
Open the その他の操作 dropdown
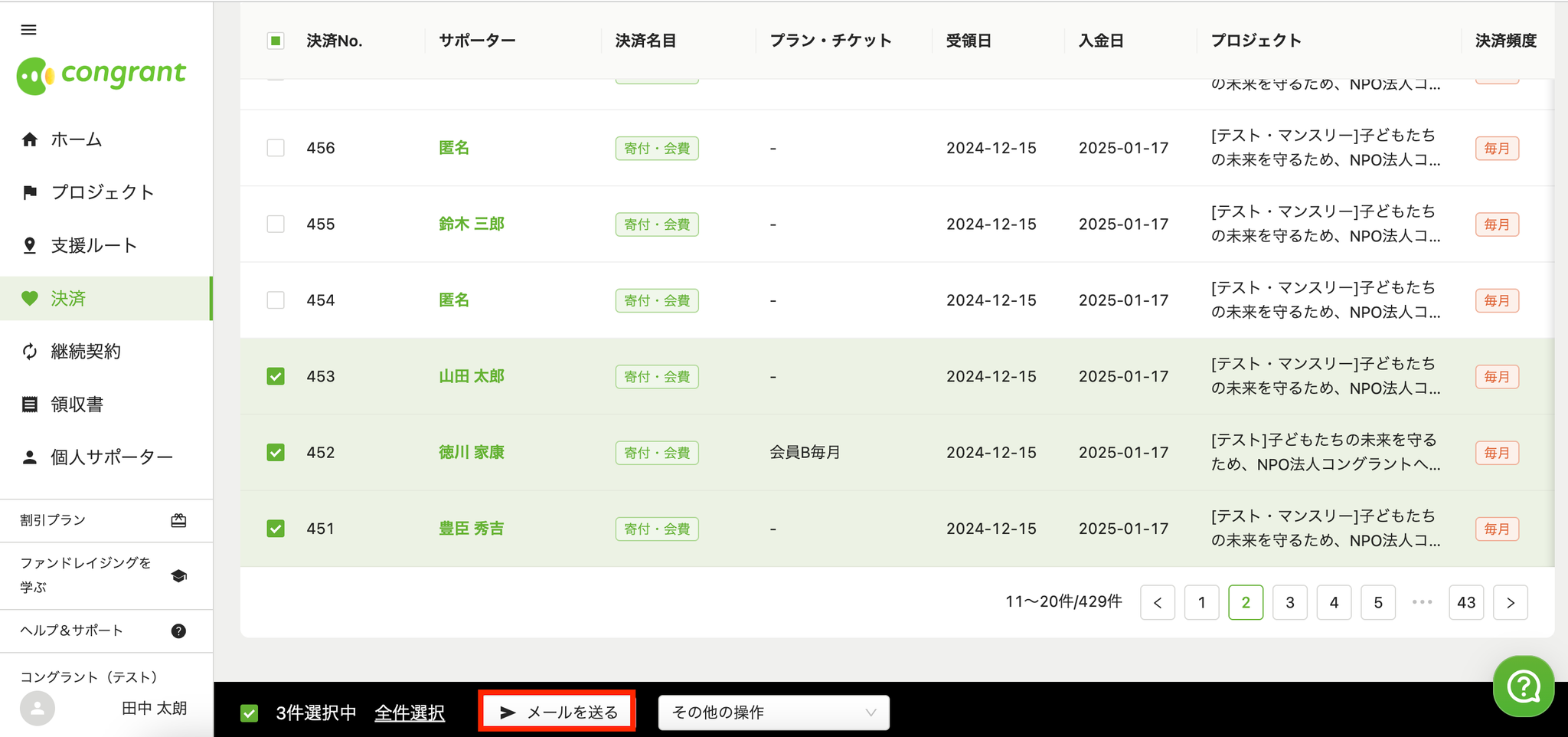click(x=773, y=712)
